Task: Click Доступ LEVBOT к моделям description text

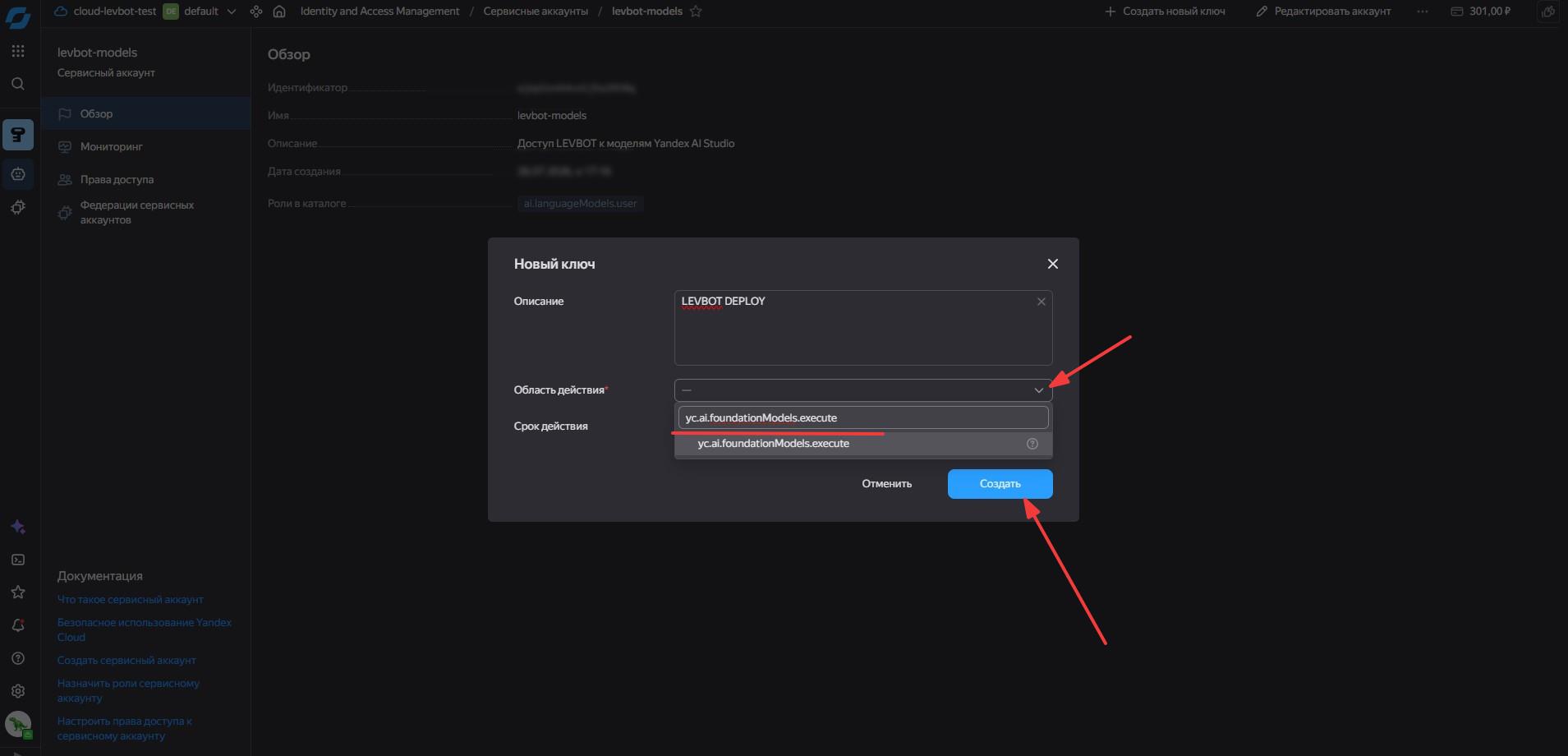Action: (x=626, y=144)
